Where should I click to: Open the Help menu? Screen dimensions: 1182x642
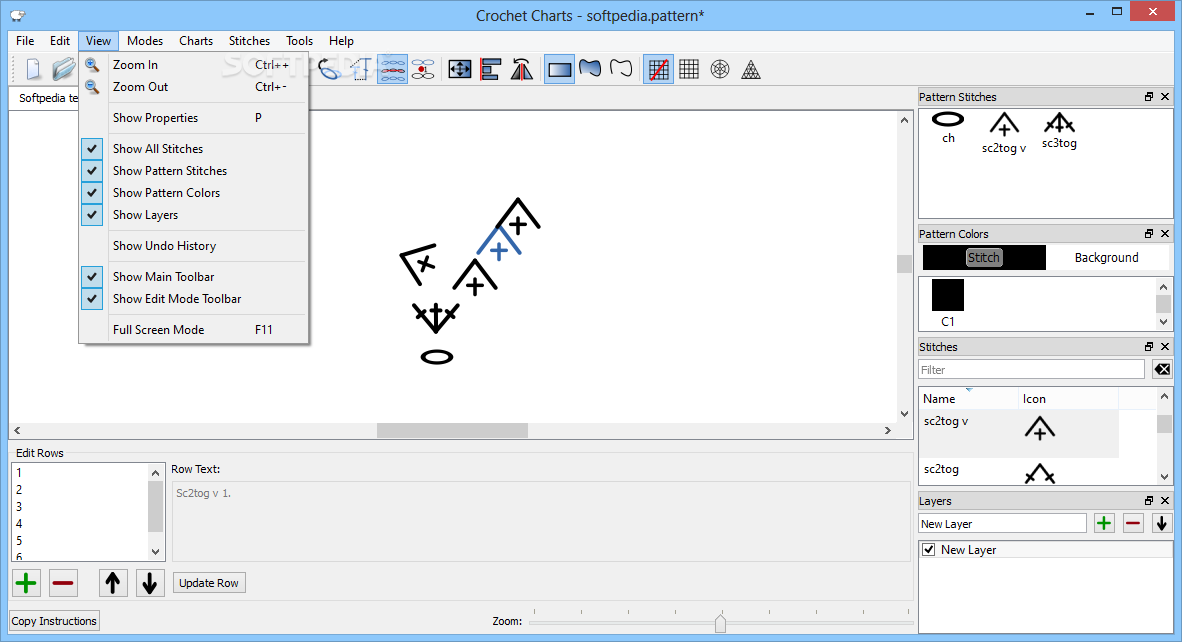[341, 41]
